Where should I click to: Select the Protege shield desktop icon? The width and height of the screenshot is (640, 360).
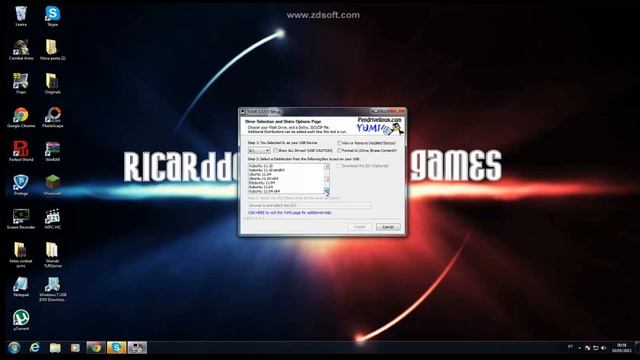[x=21, y=185]
